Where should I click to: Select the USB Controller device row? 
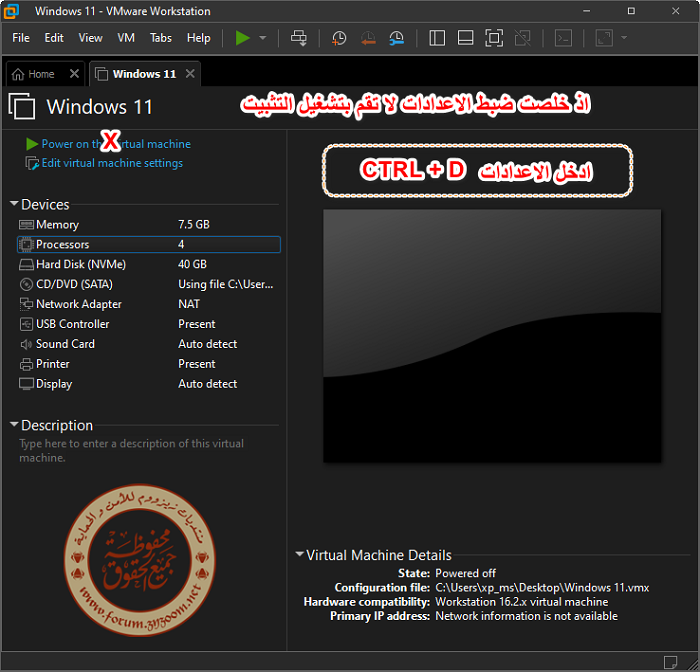click(149, 324)
